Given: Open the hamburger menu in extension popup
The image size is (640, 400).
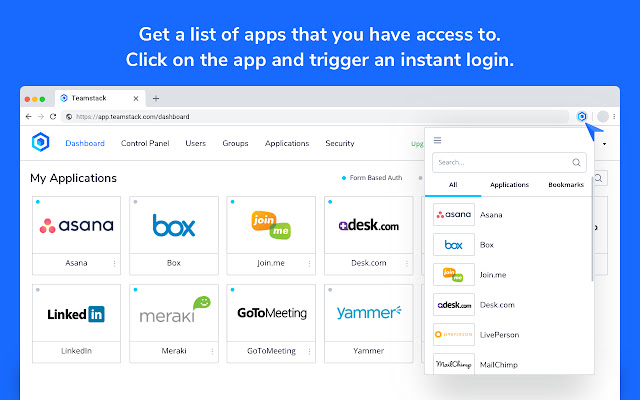Looking at the screenshot, I should click(438, 140).
